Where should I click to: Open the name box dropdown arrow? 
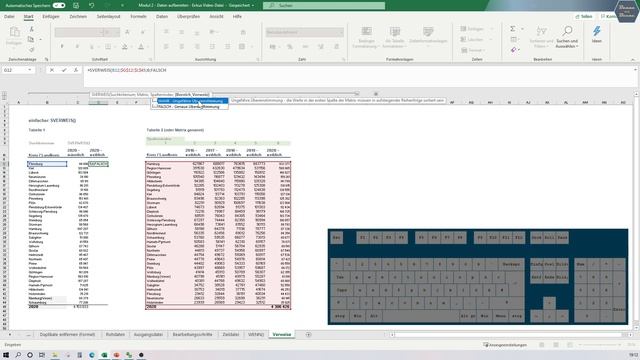click(x=29, y=70)
